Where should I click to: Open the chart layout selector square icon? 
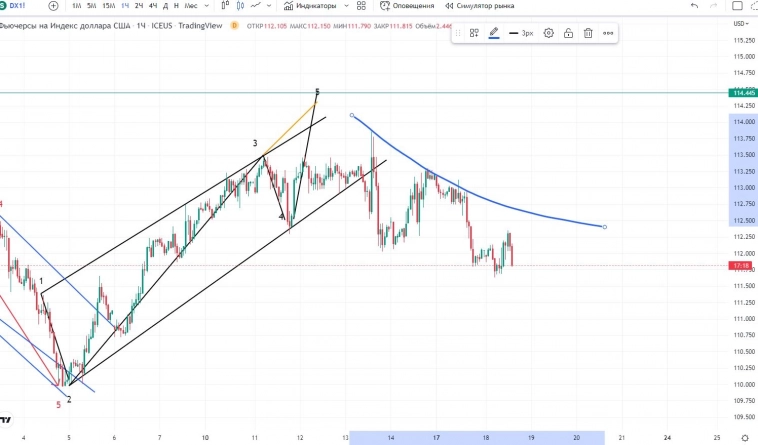click(738, 6)
